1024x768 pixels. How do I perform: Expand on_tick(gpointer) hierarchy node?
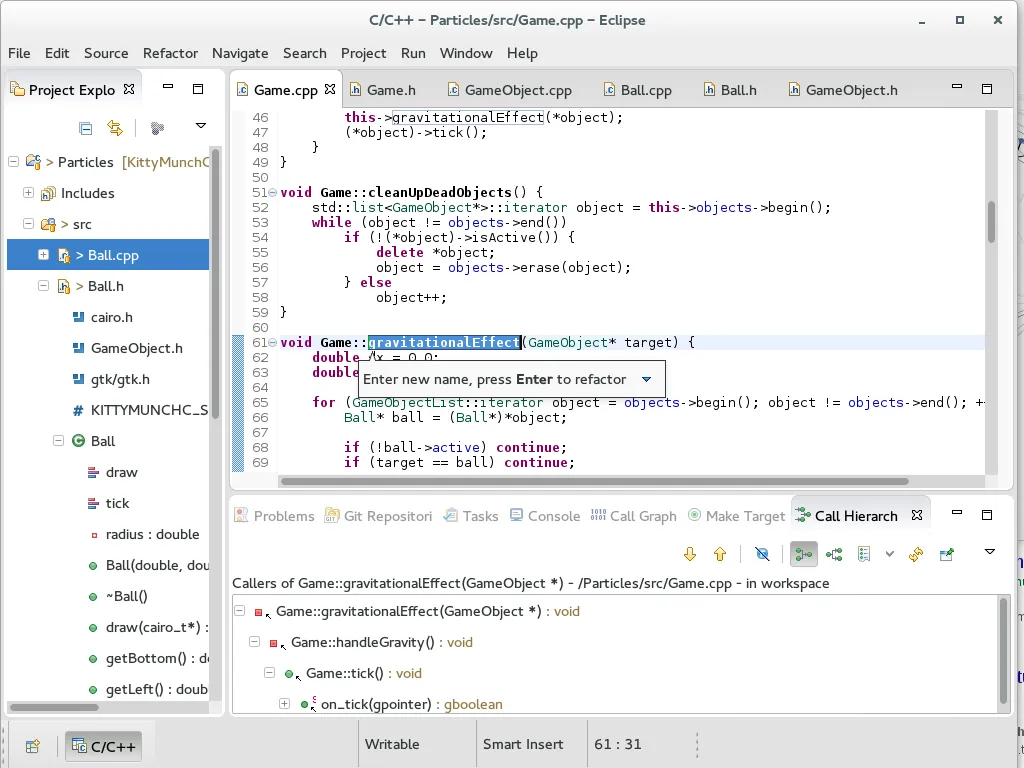point(284,704)
